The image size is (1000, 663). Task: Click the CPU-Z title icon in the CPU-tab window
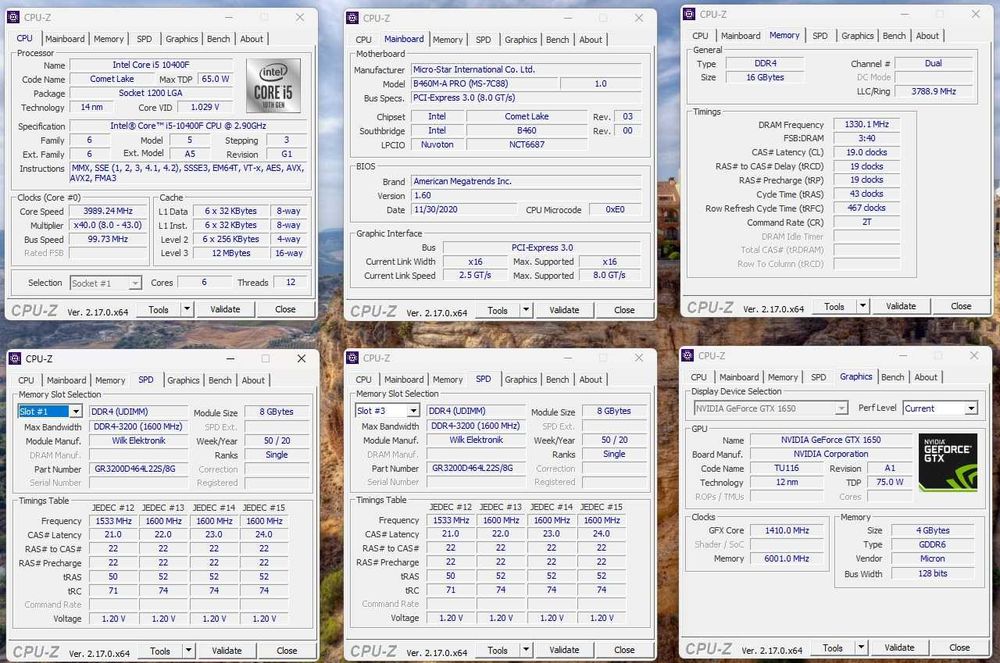point(14,17)
